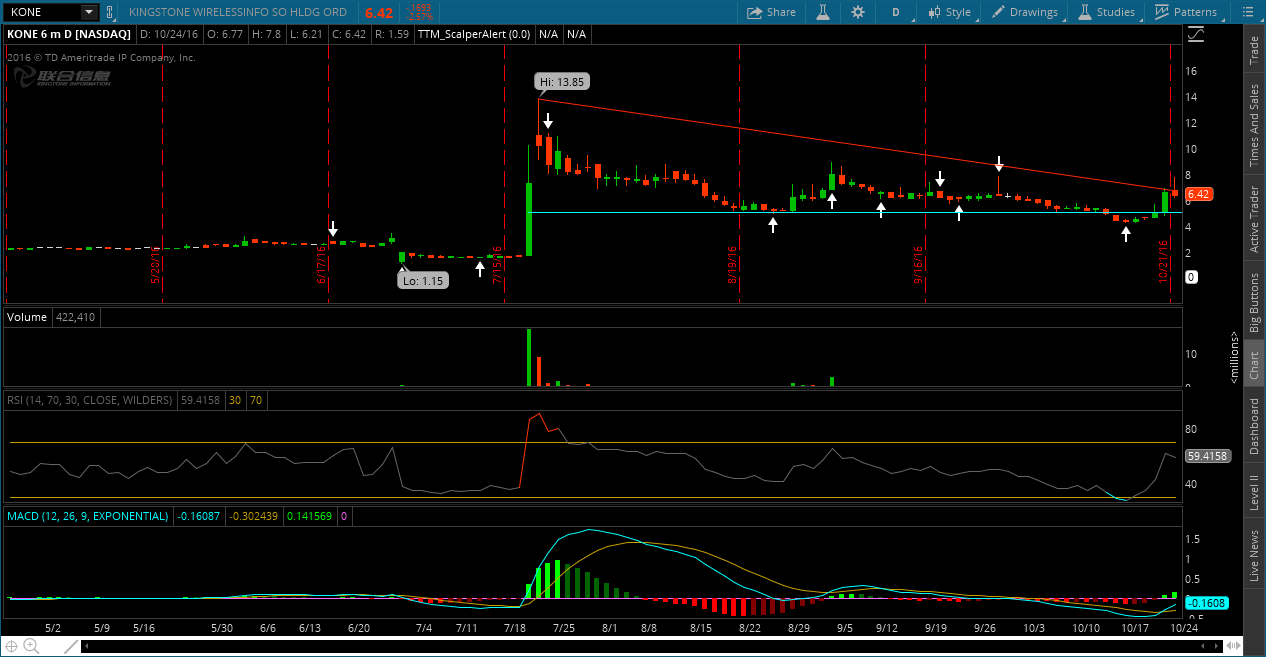Switch to the Active Trader side tab
This screenshot has height=657, width=1266.
click(x=1254, y=219)
